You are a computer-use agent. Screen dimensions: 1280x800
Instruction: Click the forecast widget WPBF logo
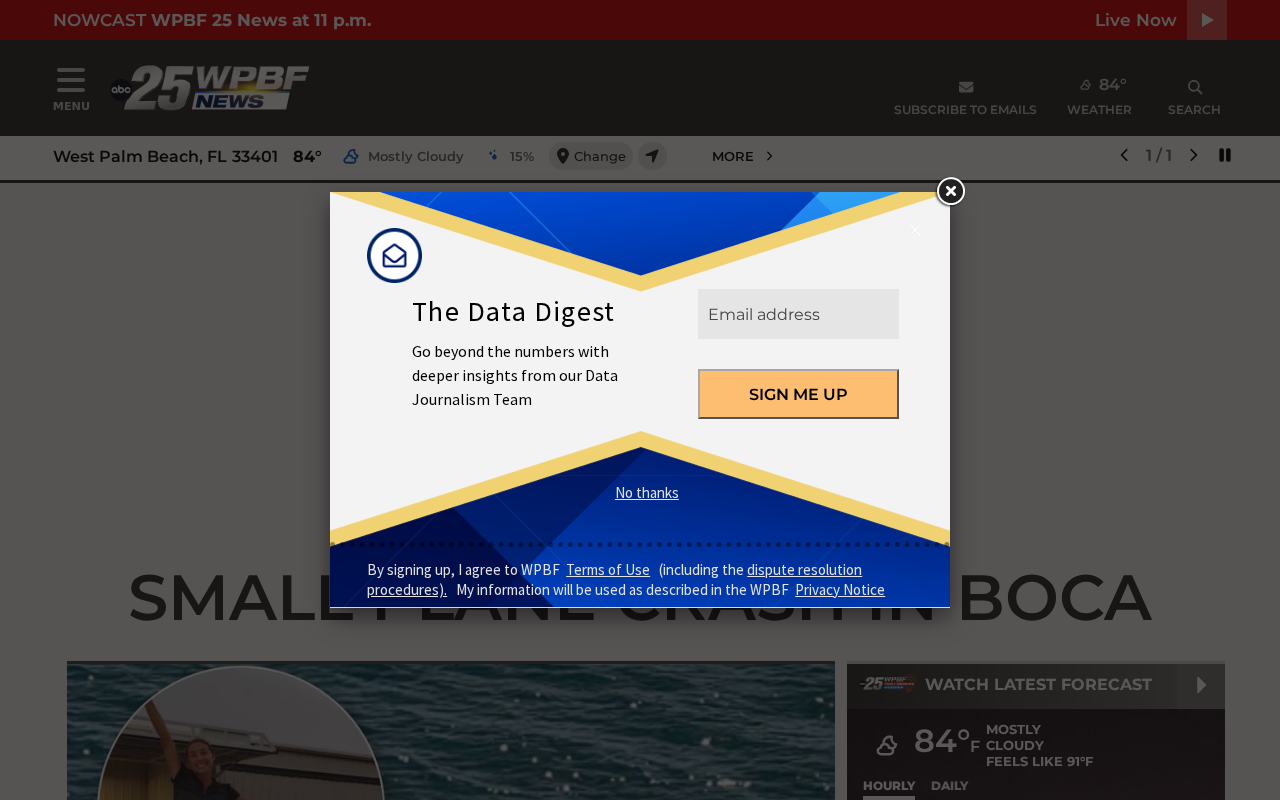pyautogui.click(x=887, y=684)
